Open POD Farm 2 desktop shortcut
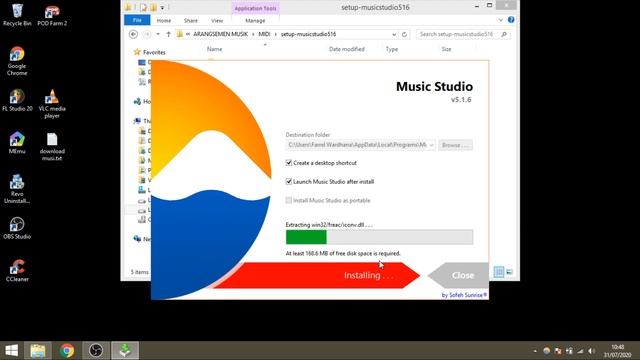 coord(52,16)
